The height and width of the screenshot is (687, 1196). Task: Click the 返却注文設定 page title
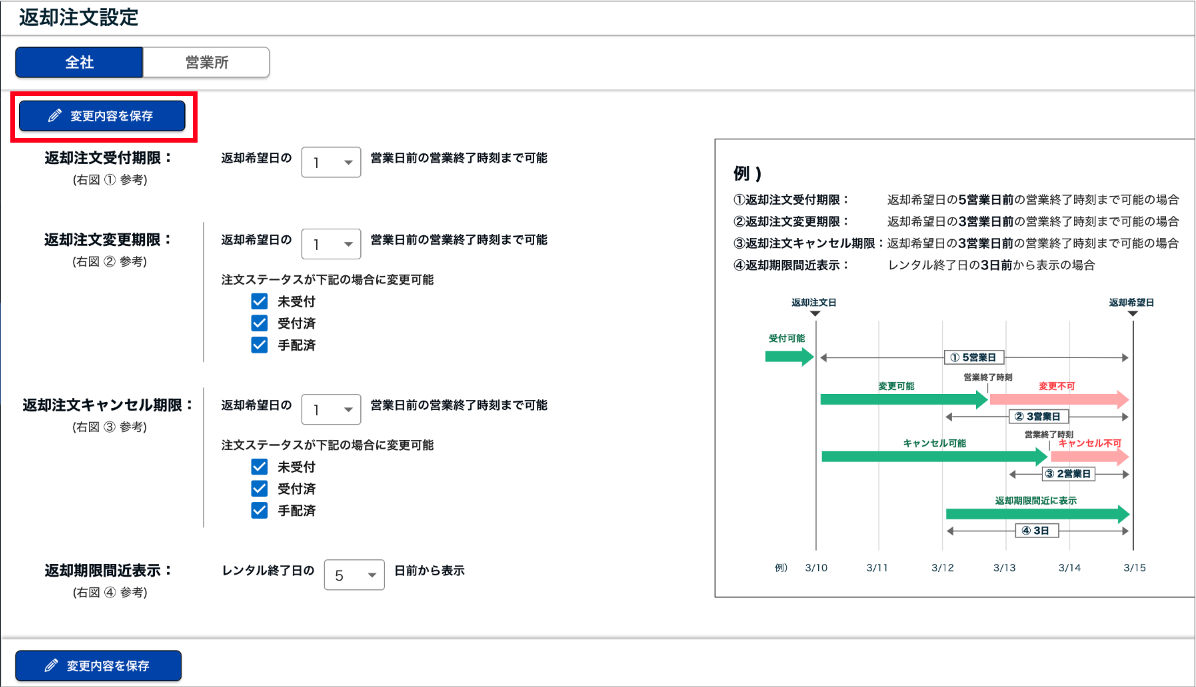[x=79, y=17]
